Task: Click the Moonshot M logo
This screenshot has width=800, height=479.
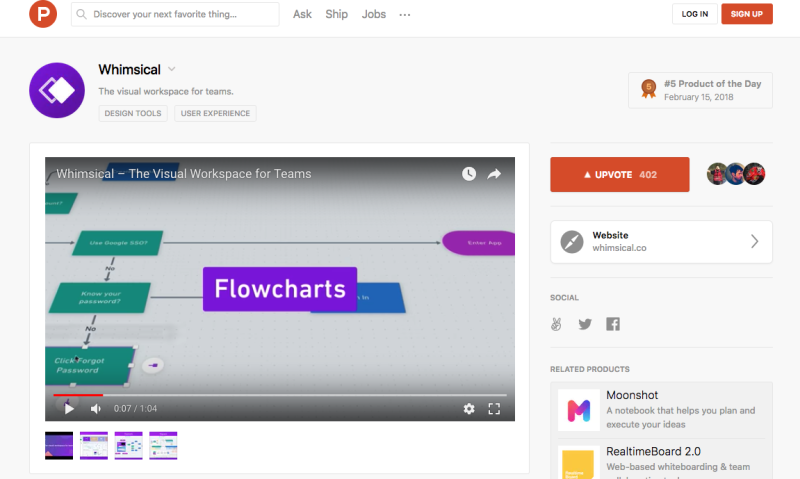Action: 579,410
